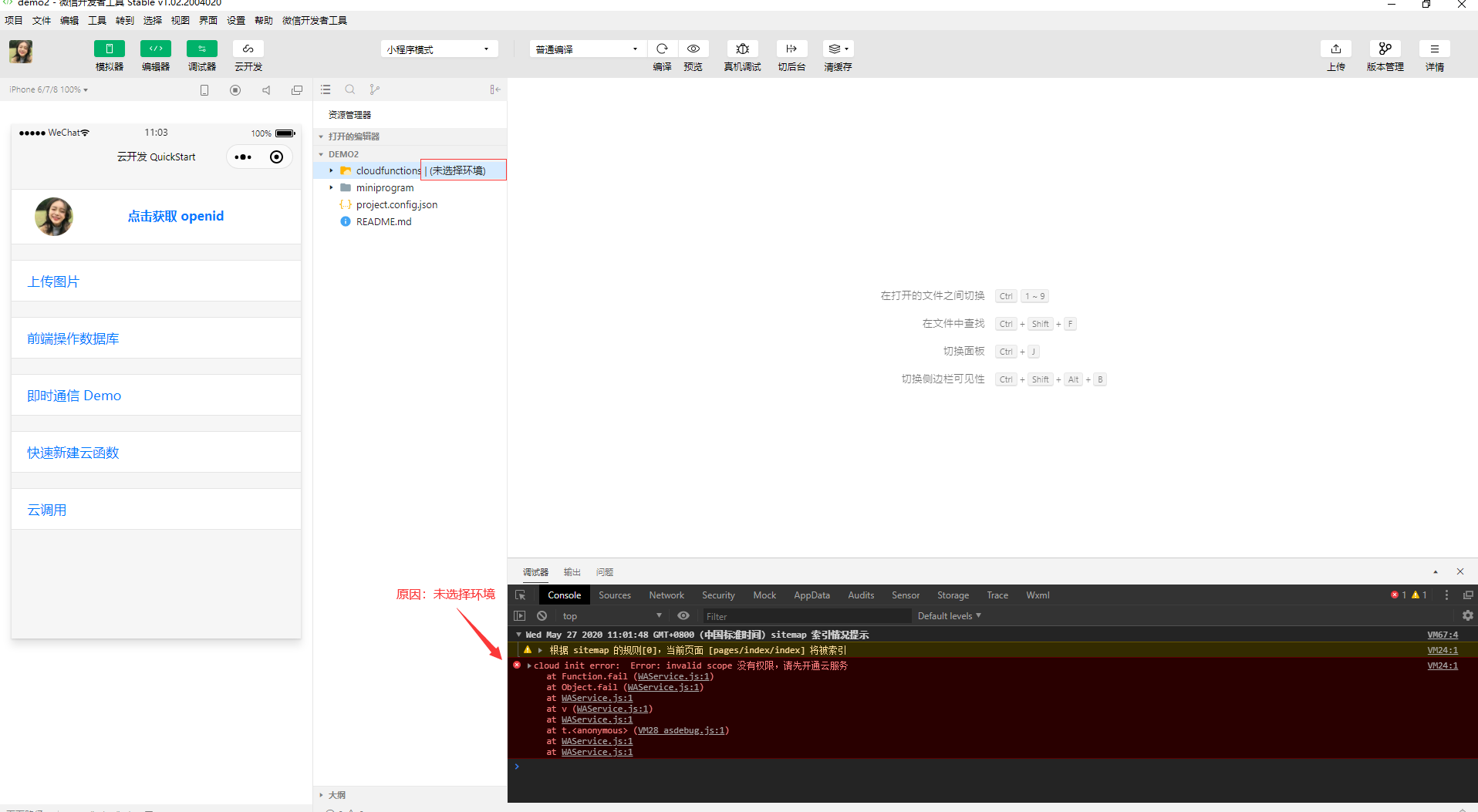Click the explorer list icon
This screenshot has width=1478, height=812.
[x=326, y=89]
